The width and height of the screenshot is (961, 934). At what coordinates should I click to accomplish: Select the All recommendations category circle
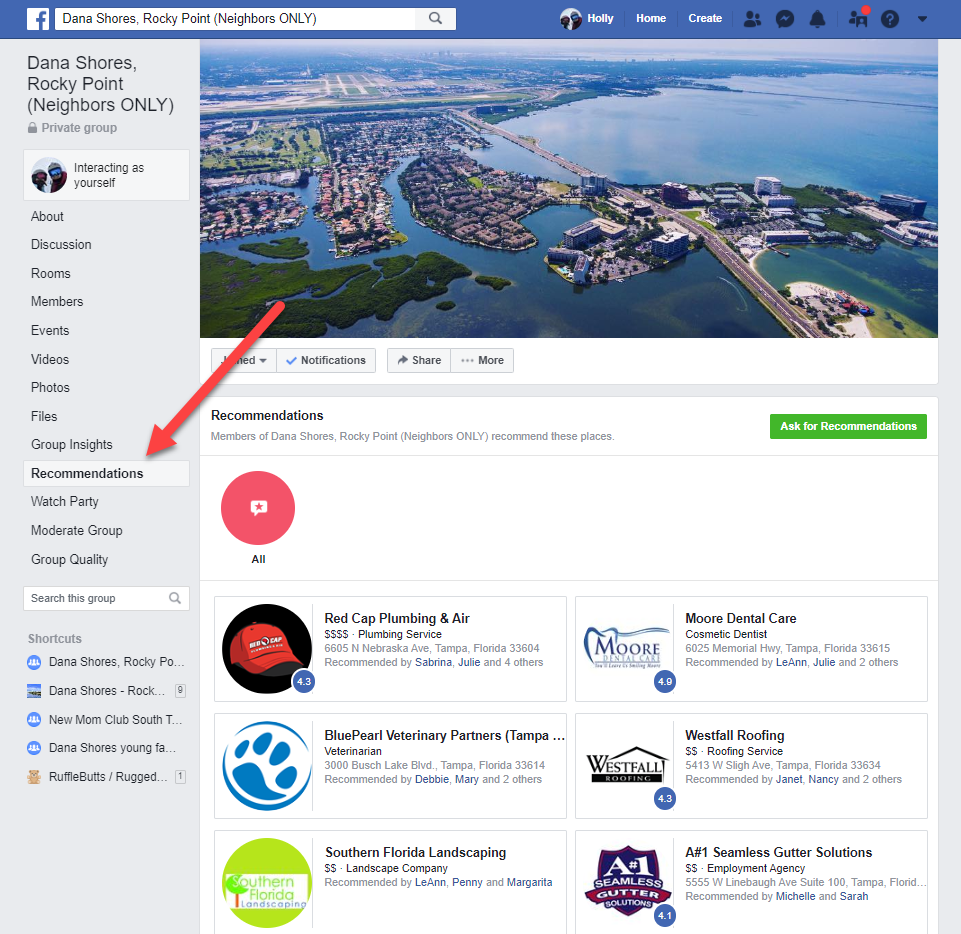(258, 508)
